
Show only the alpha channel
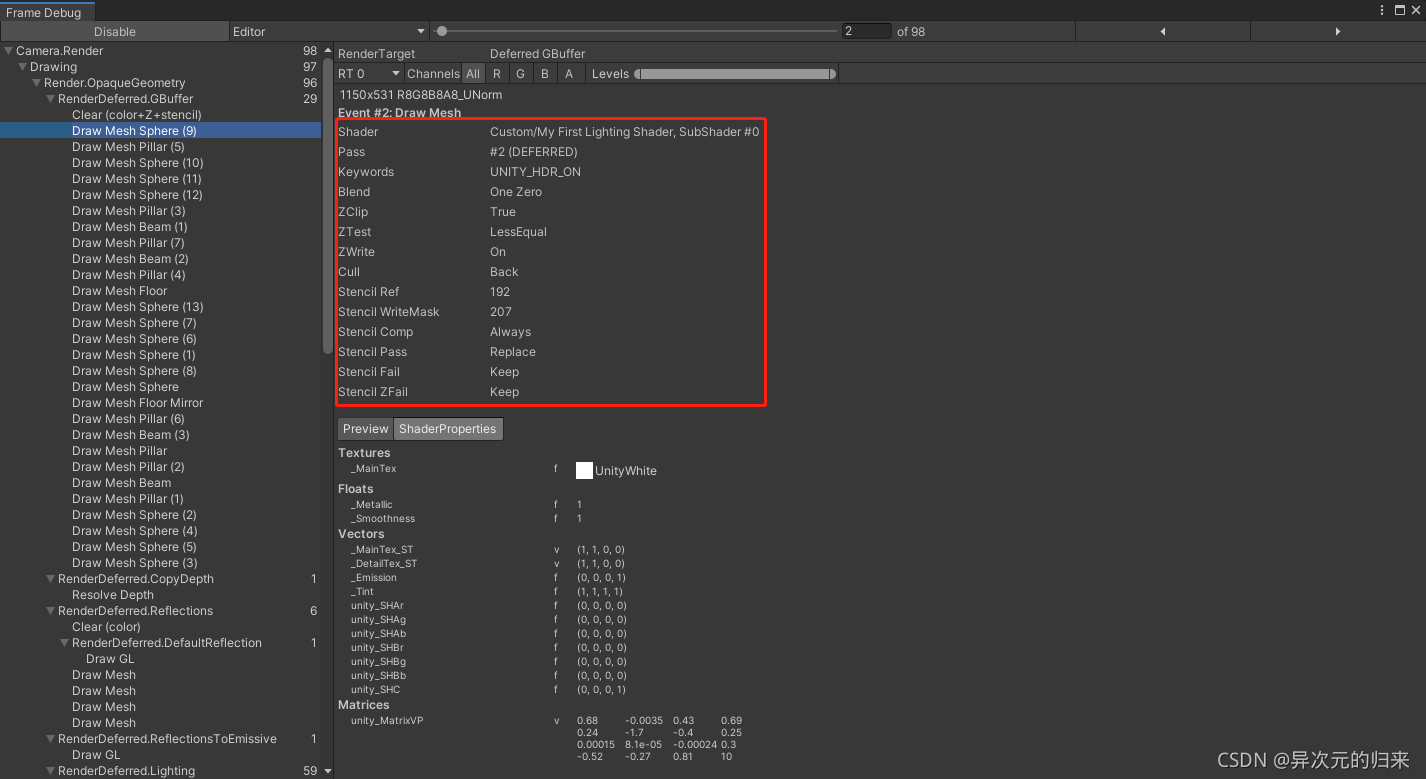tap(569, 73)
